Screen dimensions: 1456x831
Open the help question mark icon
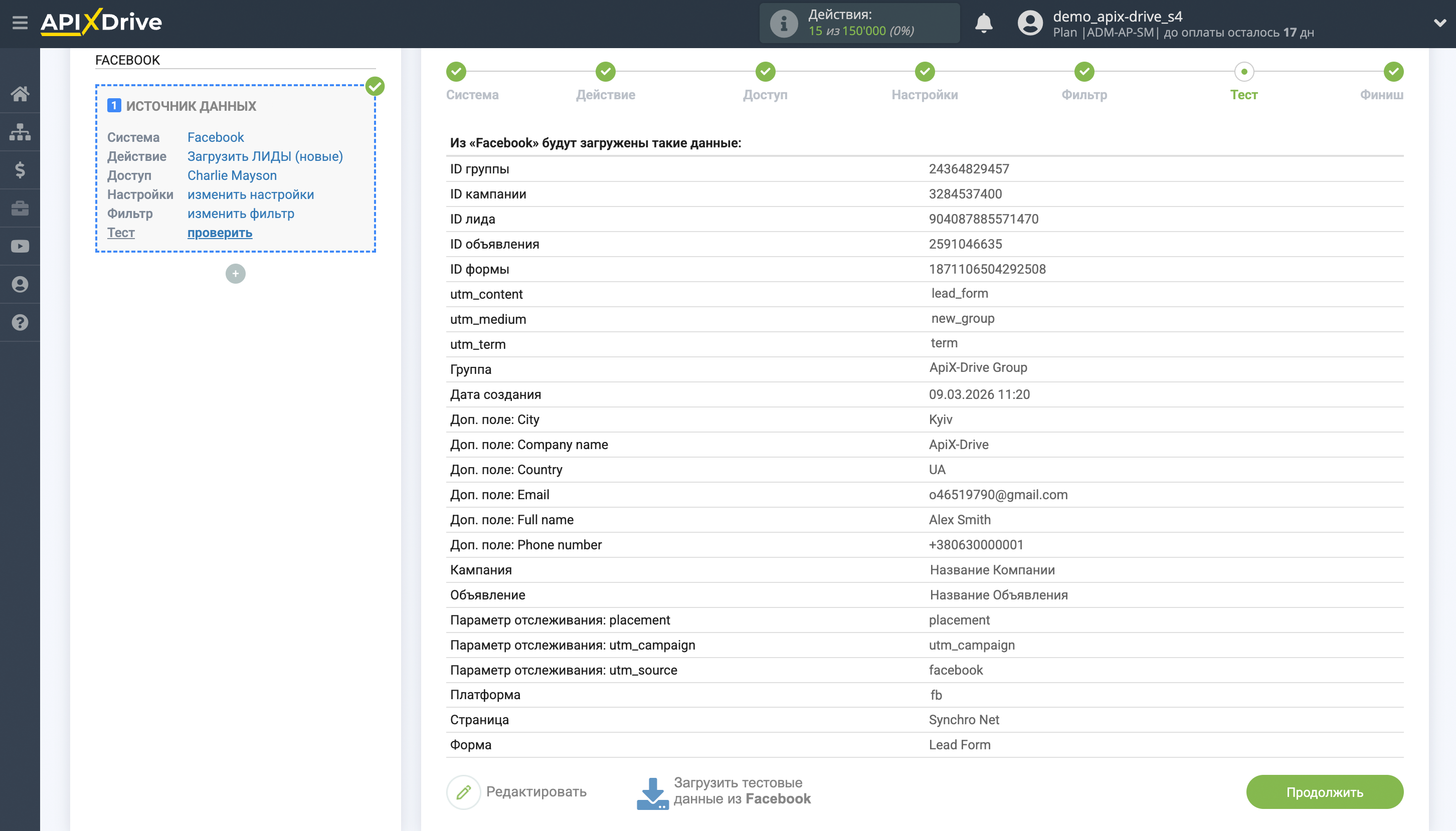(20, 322)
